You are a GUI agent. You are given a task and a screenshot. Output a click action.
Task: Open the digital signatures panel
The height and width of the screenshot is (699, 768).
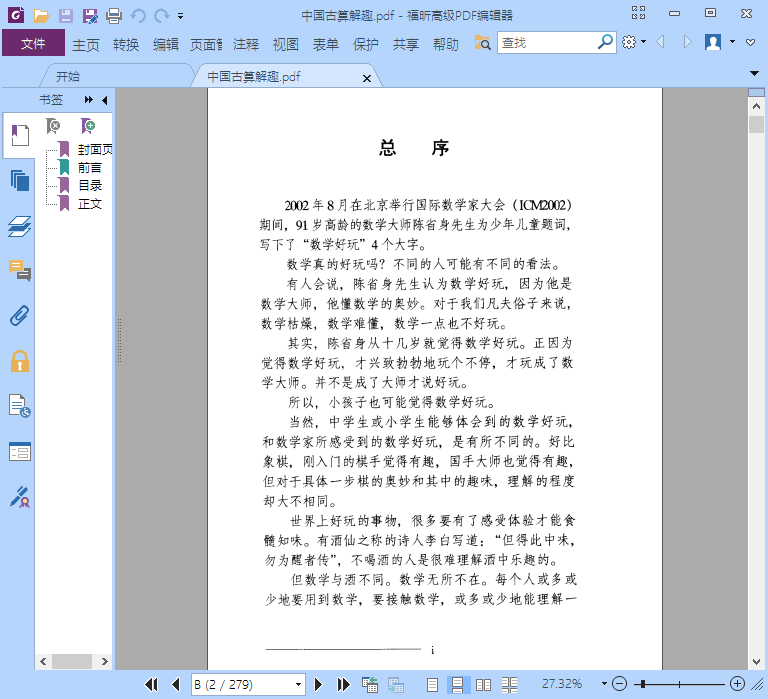(20, 497)
